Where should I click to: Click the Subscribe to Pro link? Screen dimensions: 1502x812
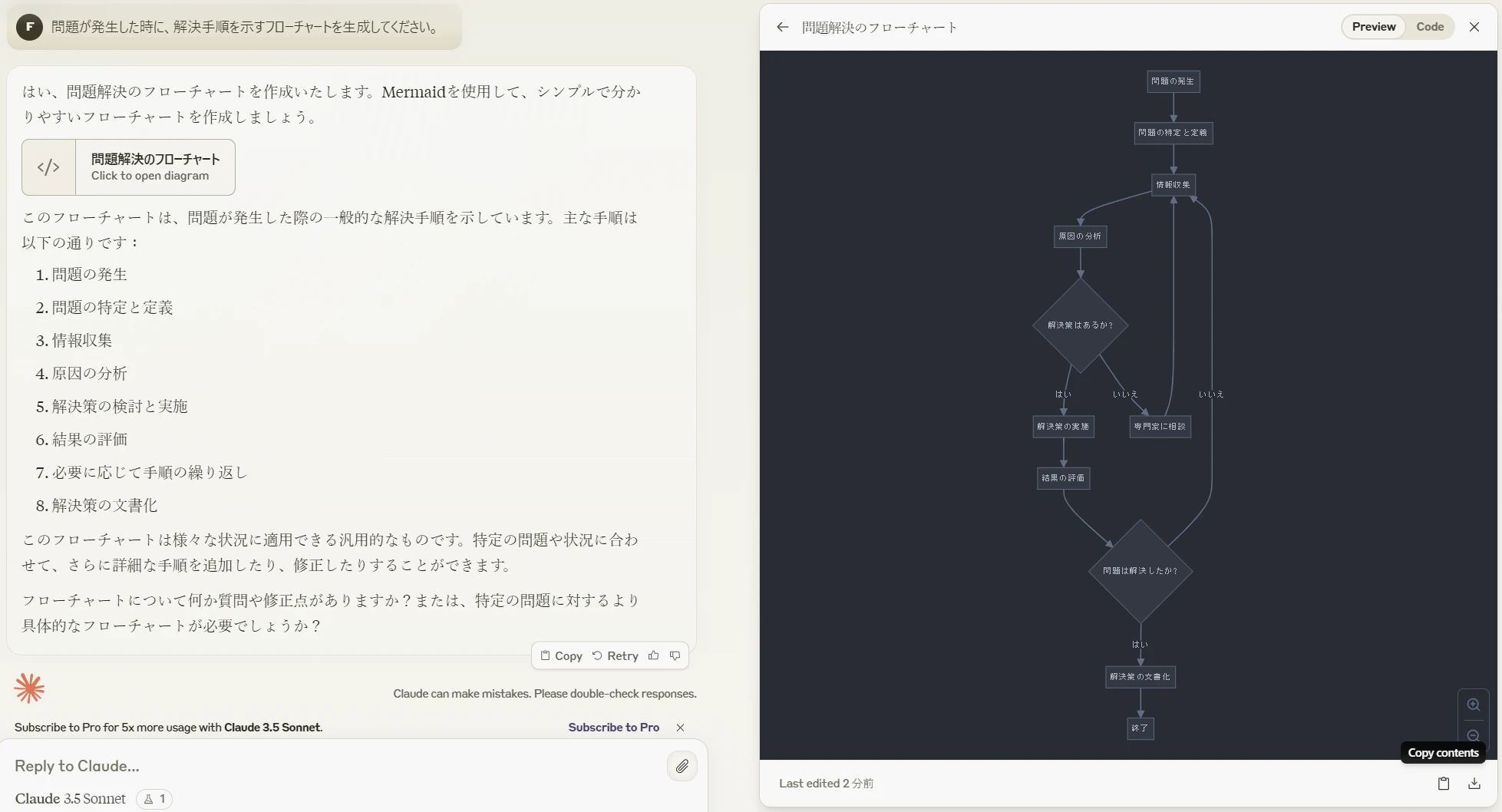613,728
